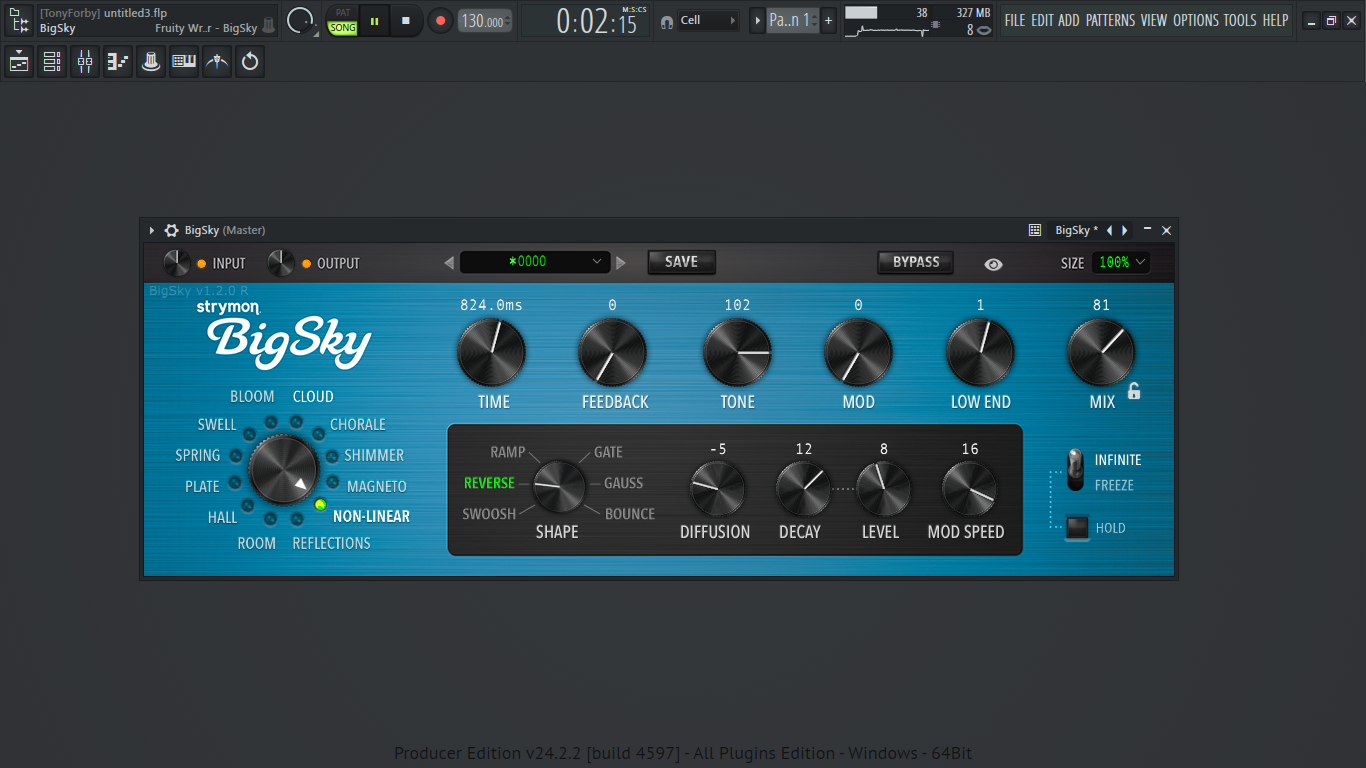Open the HELP menu

tap(1275, 20)
